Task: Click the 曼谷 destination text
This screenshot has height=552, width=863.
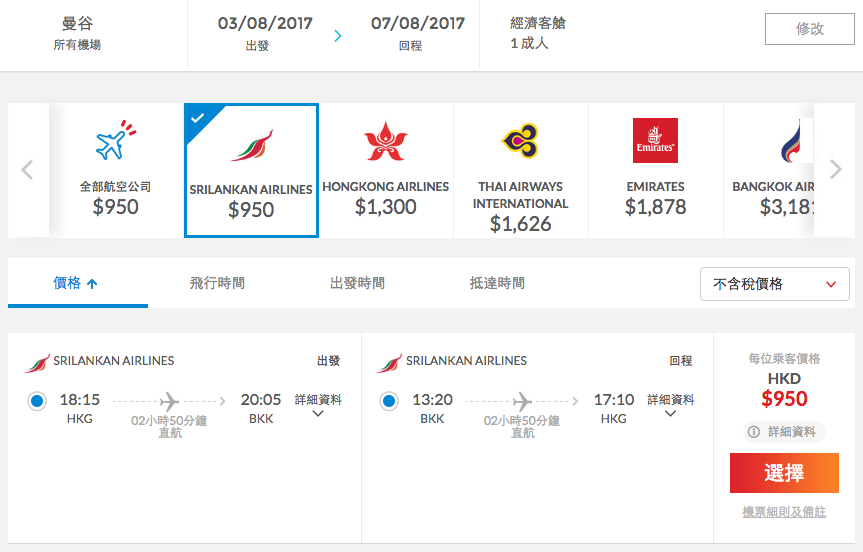Action: pyautogui.click(x=77, y=23)
